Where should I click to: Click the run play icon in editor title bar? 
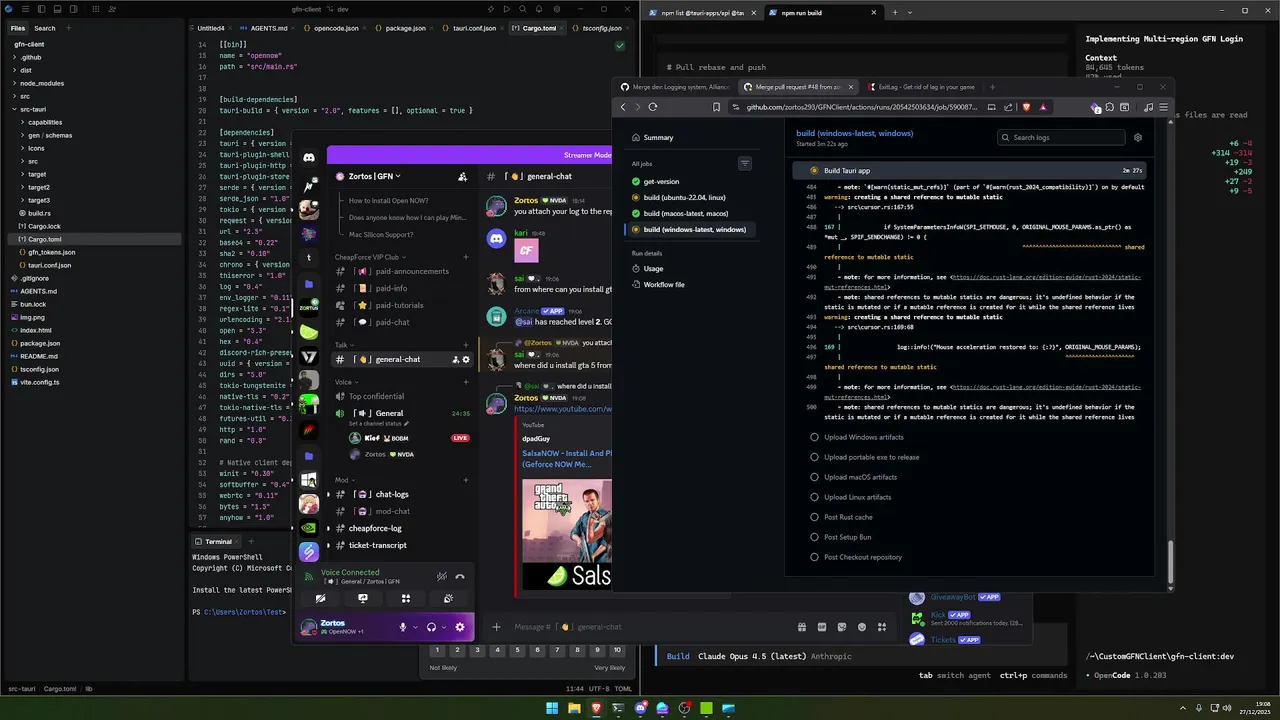click(507, 9)
